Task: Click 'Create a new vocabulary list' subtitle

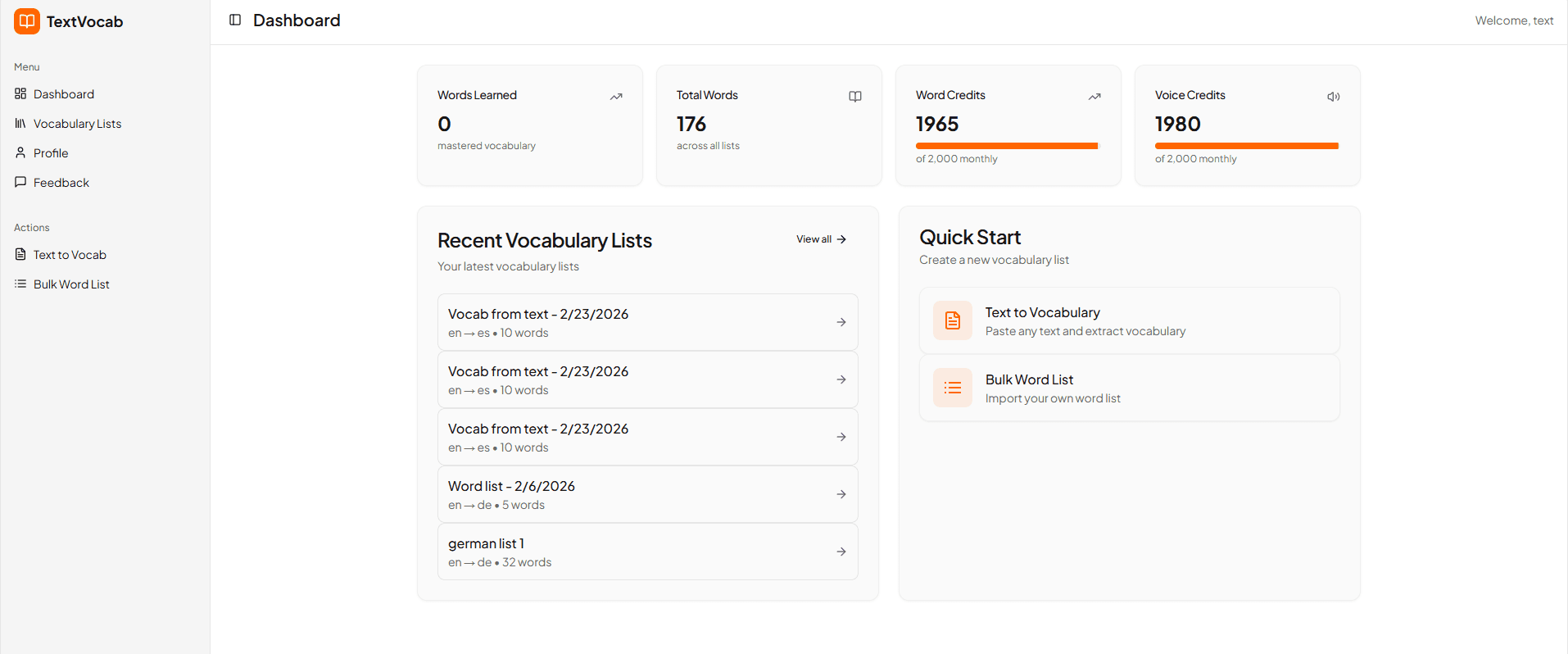Action: 994,260
